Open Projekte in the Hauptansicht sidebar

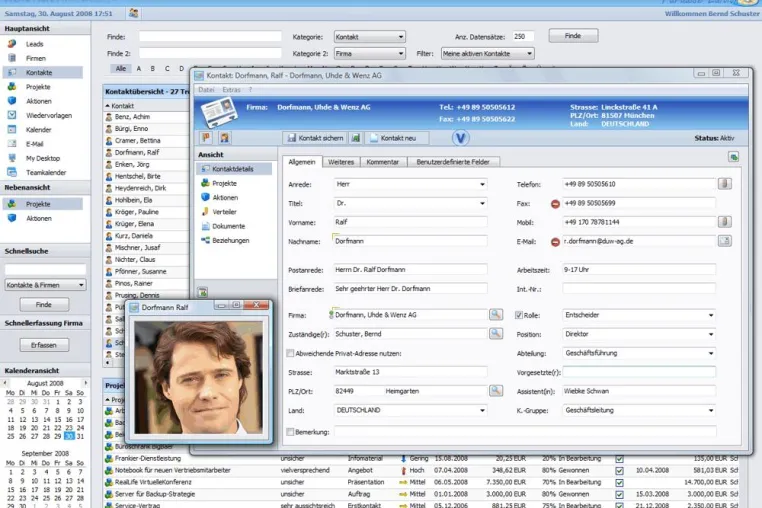click(x=38, y=87)
